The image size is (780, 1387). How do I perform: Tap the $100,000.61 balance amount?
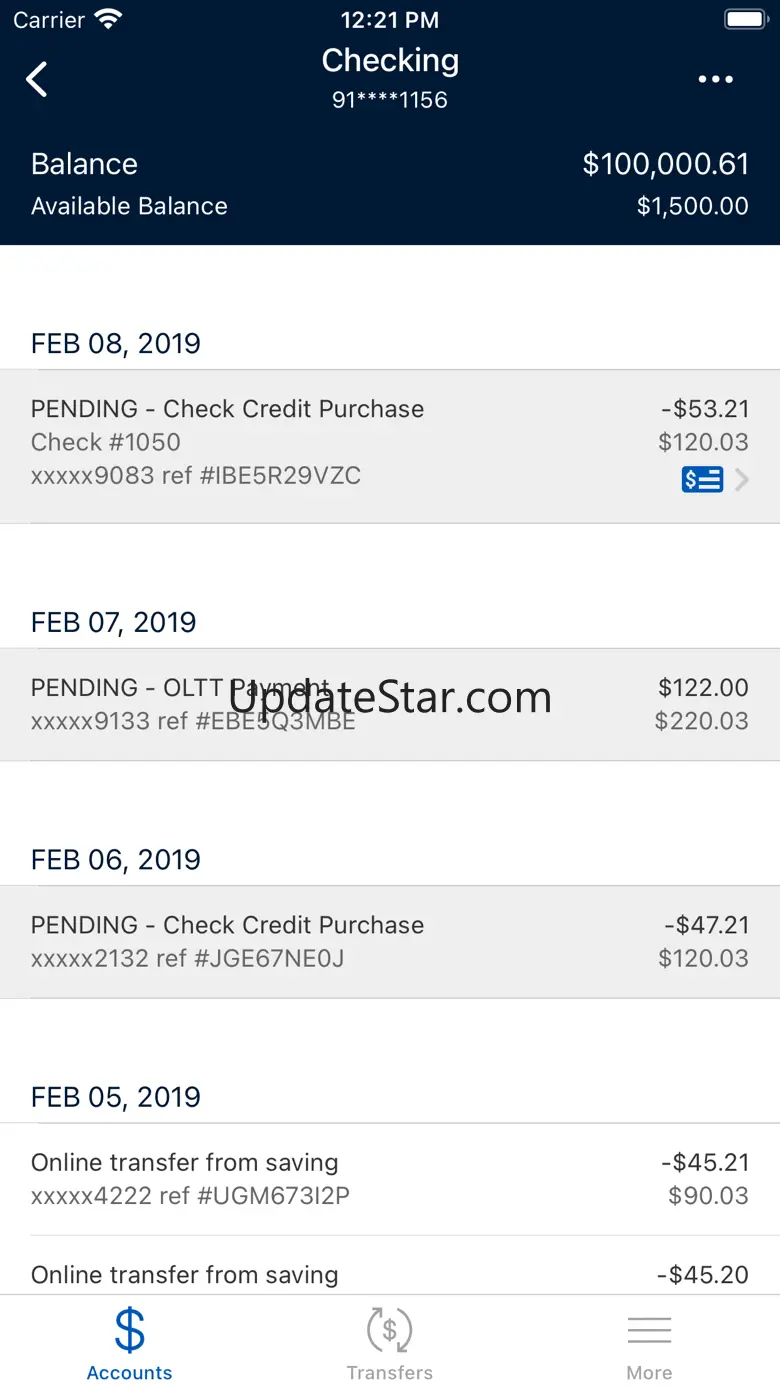pyautogui.click(x=665, y=164)
